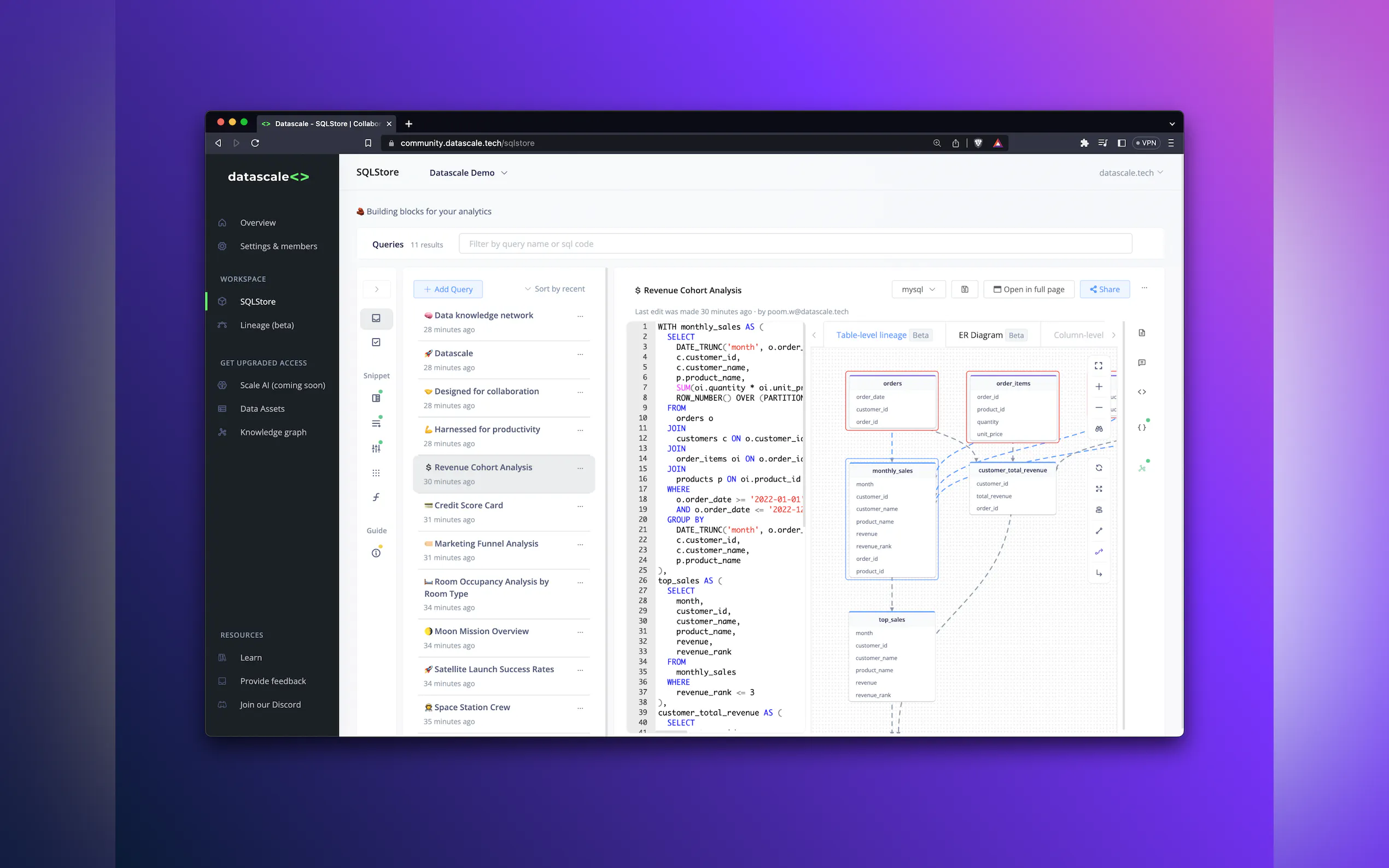Open the mysql dialect dropdown
1389x868 pixels.
[x=918, y=289]
